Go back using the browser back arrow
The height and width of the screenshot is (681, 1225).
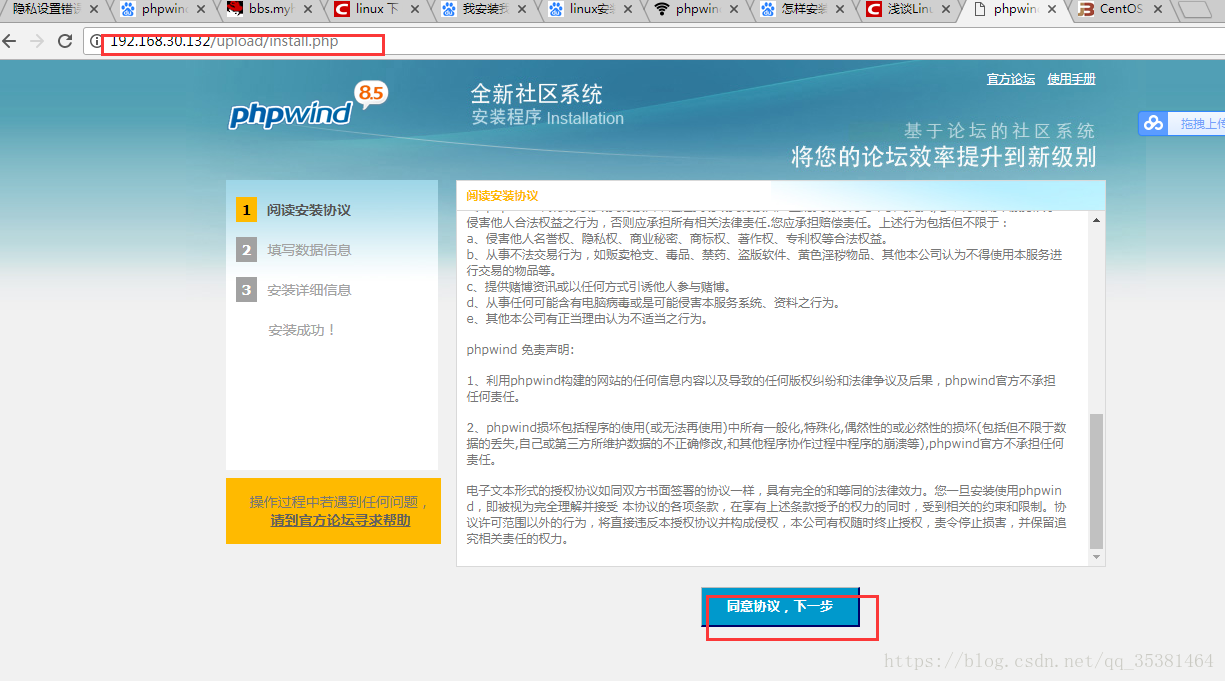(11, 42)
